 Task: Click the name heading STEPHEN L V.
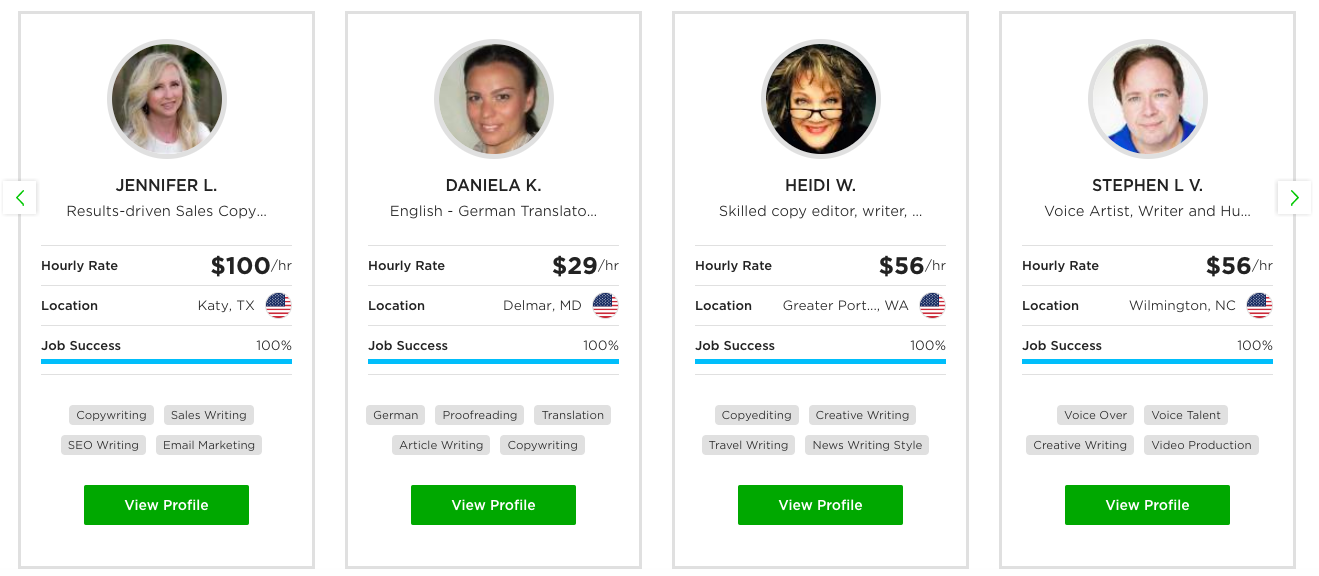[1147, 186]
